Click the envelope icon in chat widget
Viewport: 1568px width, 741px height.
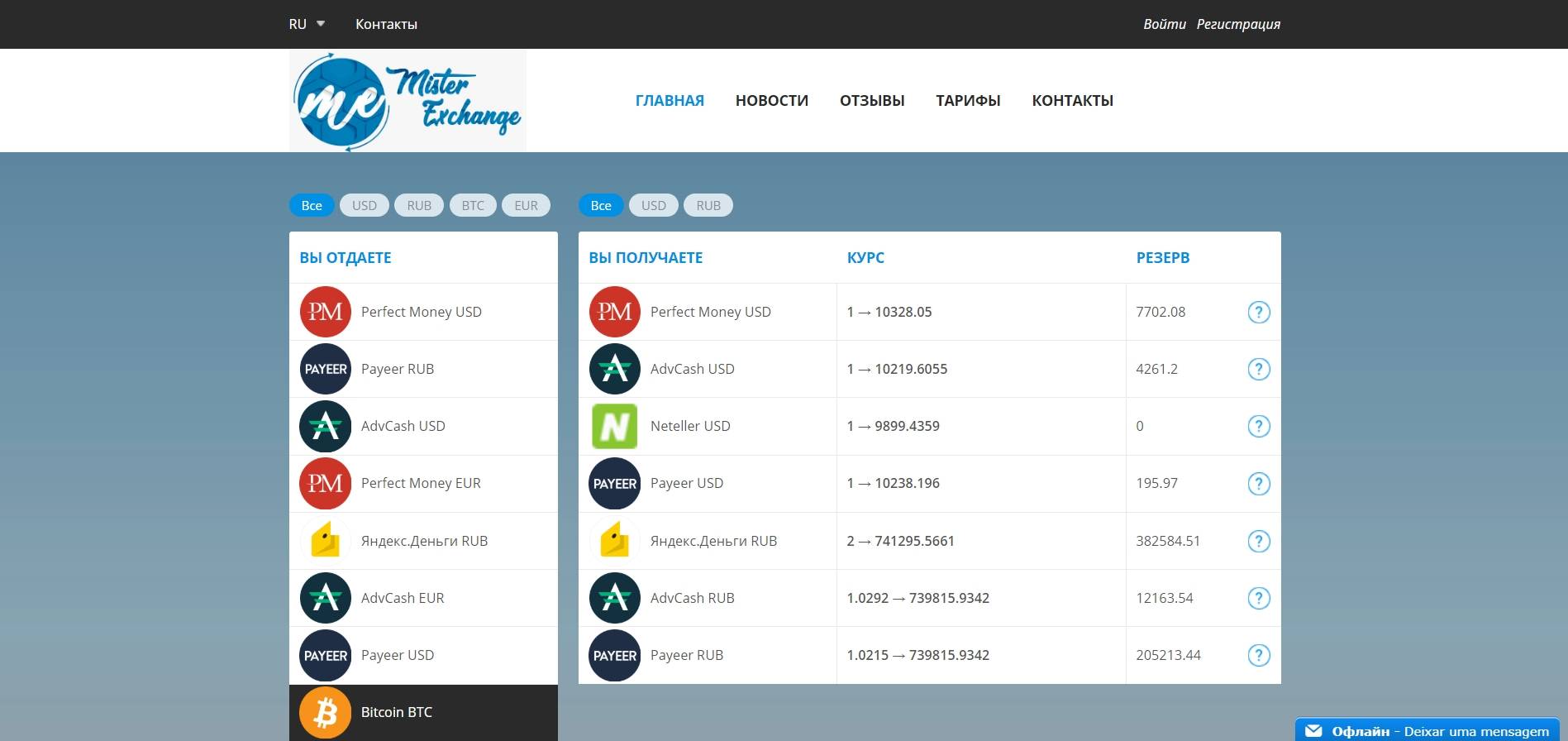1313,730
